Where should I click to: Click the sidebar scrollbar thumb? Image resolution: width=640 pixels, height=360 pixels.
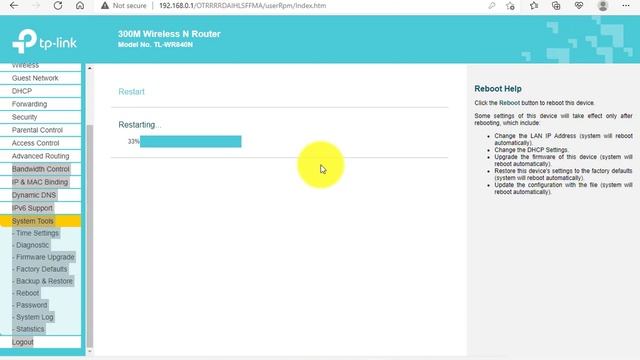[x=90, y=236]
